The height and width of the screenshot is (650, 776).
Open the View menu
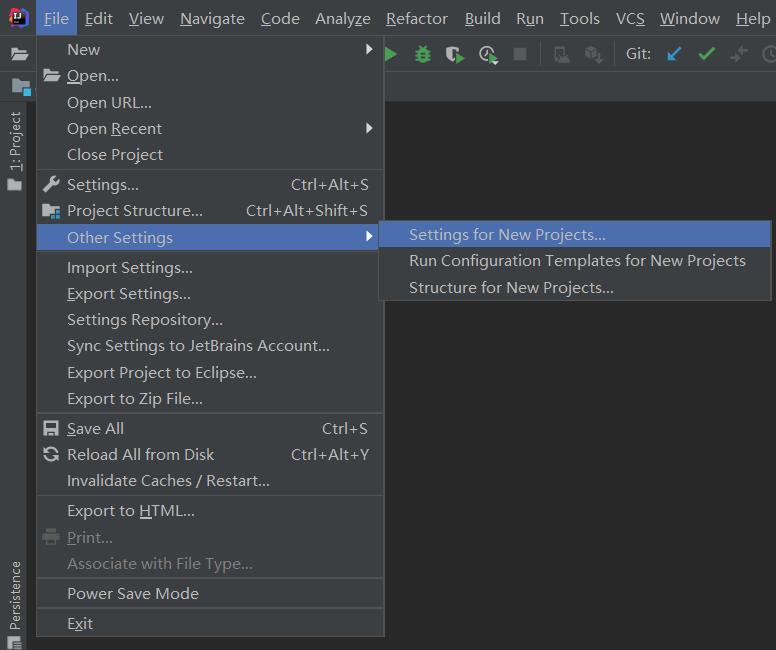point(146,18)
